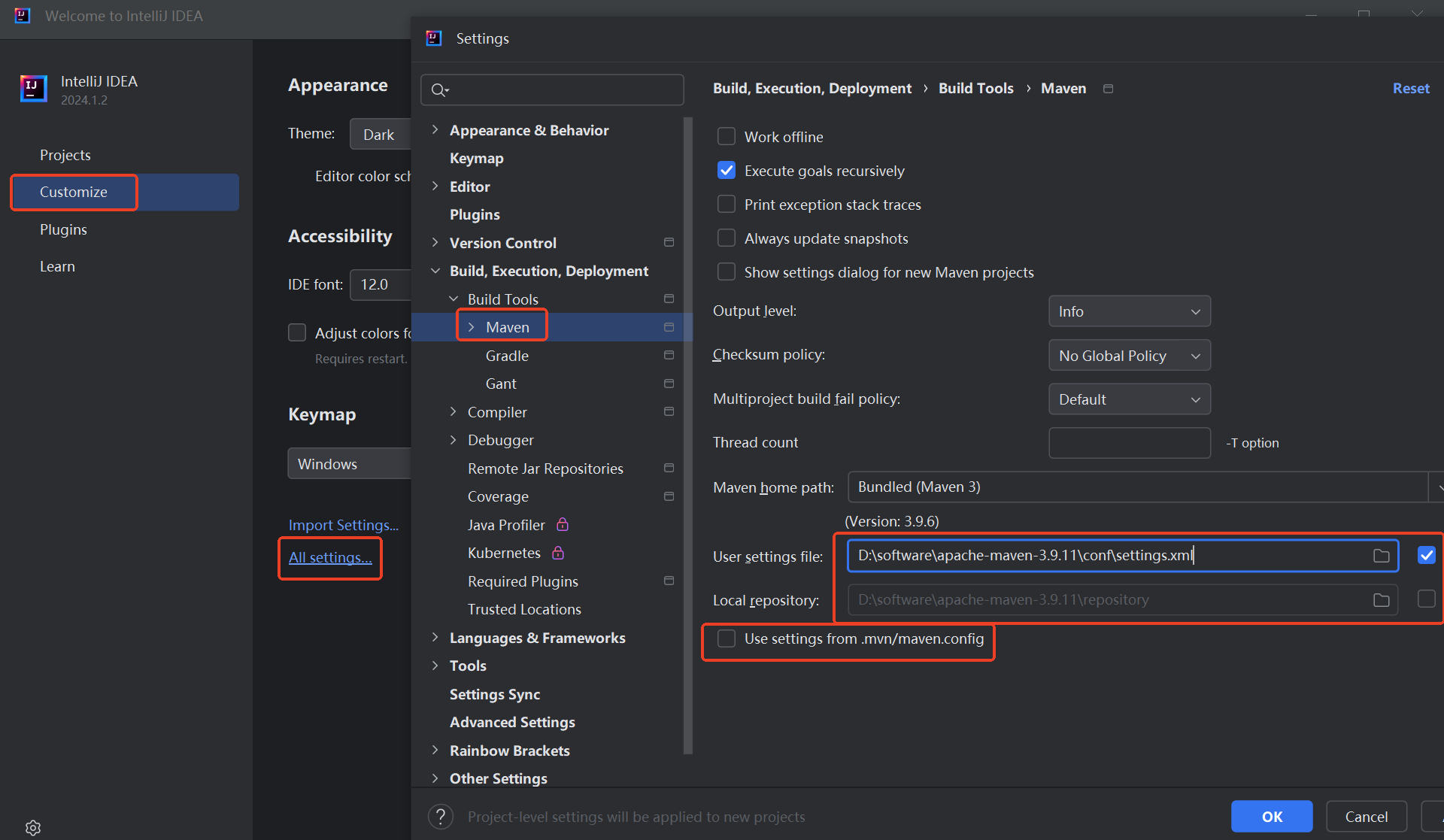Enable the Work offline checkbox
Screen dimensions: 1444x840
click(727, 137)
